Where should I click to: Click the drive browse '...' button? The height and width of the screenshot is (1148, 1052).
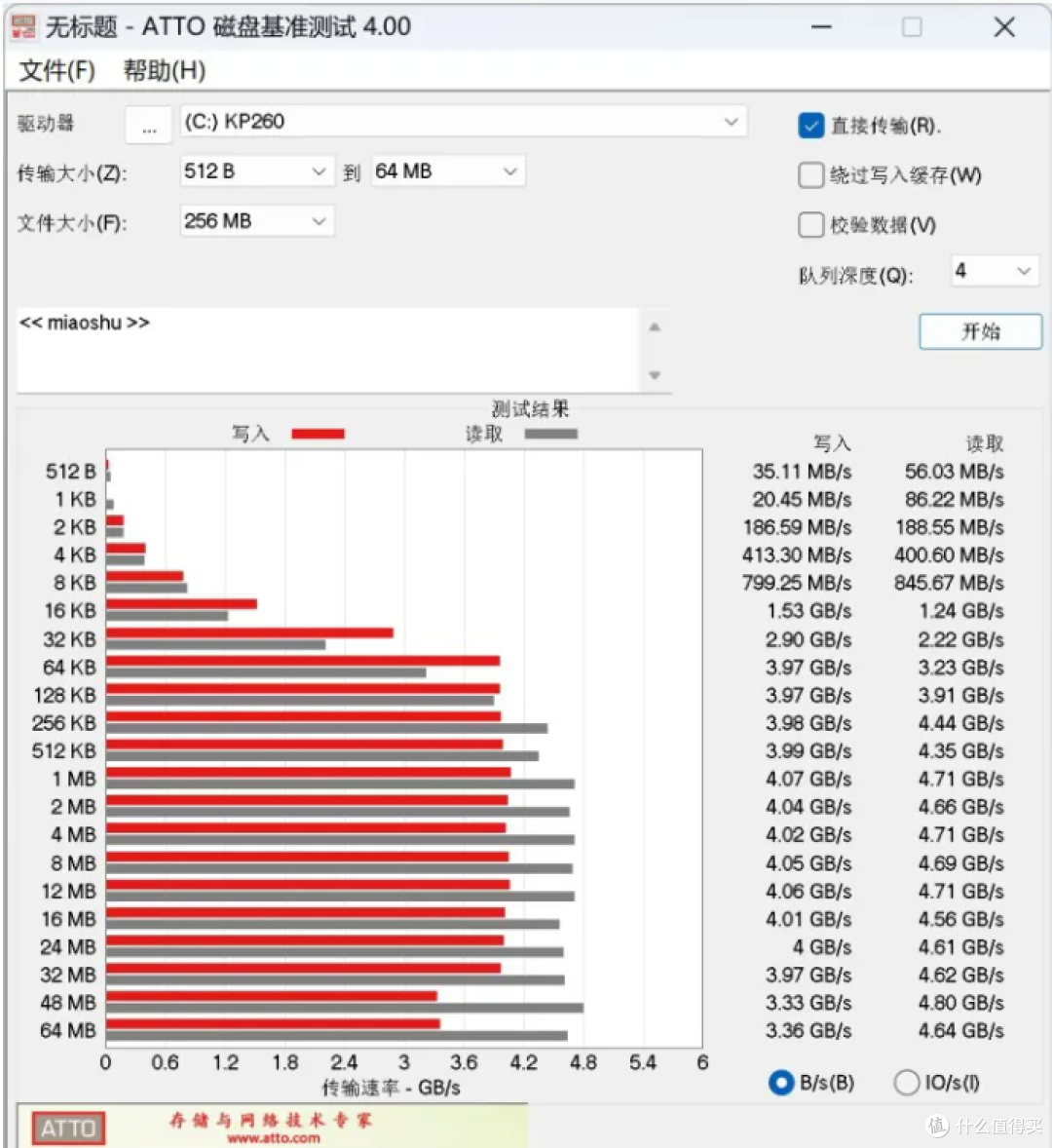pyautogui.click(x=149, y=123)
